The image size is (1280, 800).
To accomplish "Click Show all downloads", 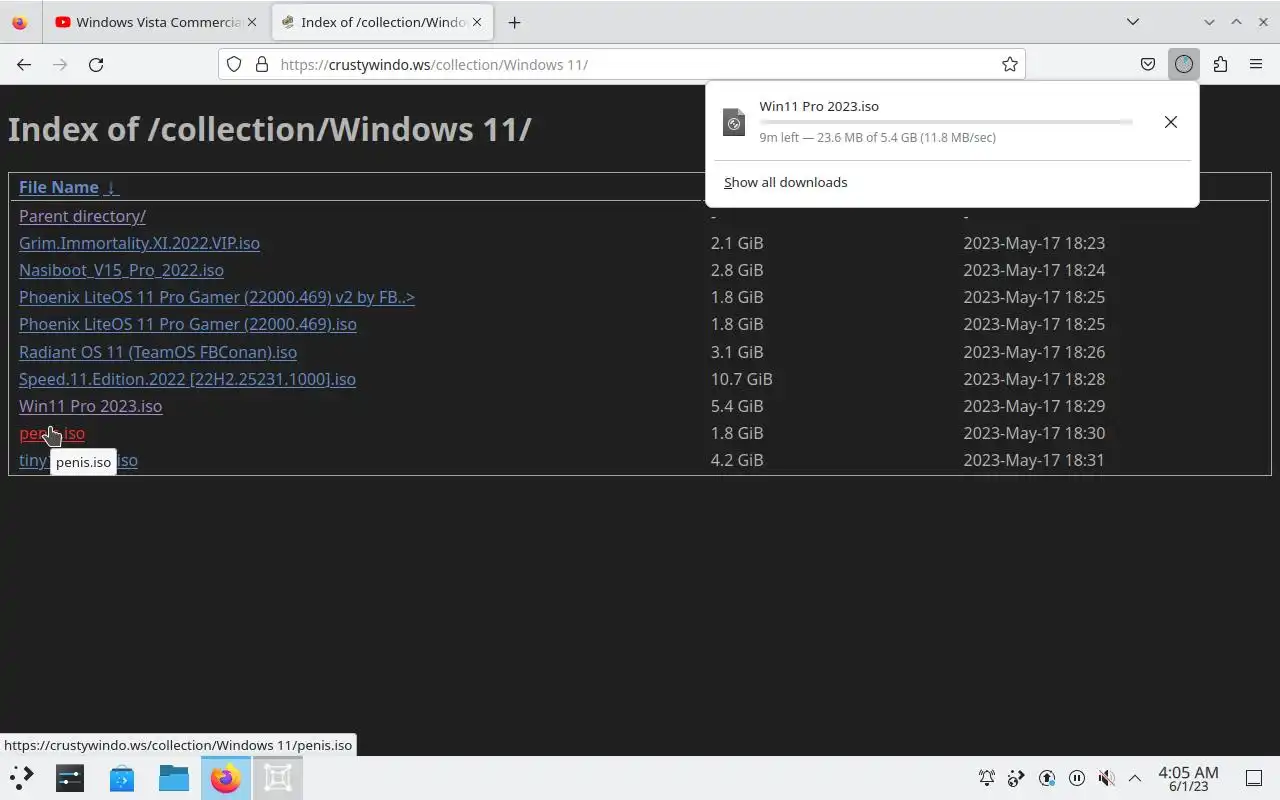I will point(785,182).
